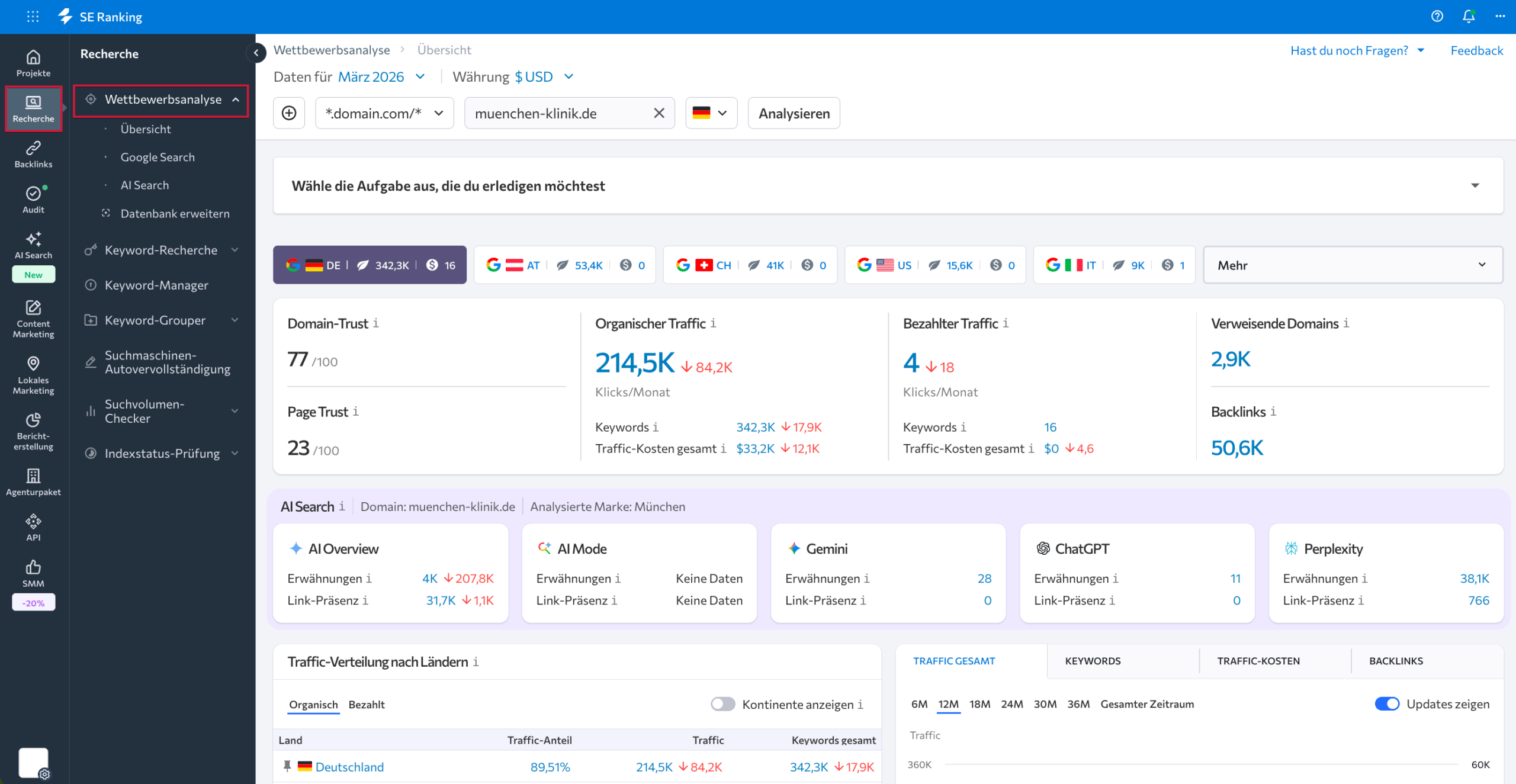1516x784 pixels.
Task: Select the Recherche icon in the sidebar
Action: 33,108
